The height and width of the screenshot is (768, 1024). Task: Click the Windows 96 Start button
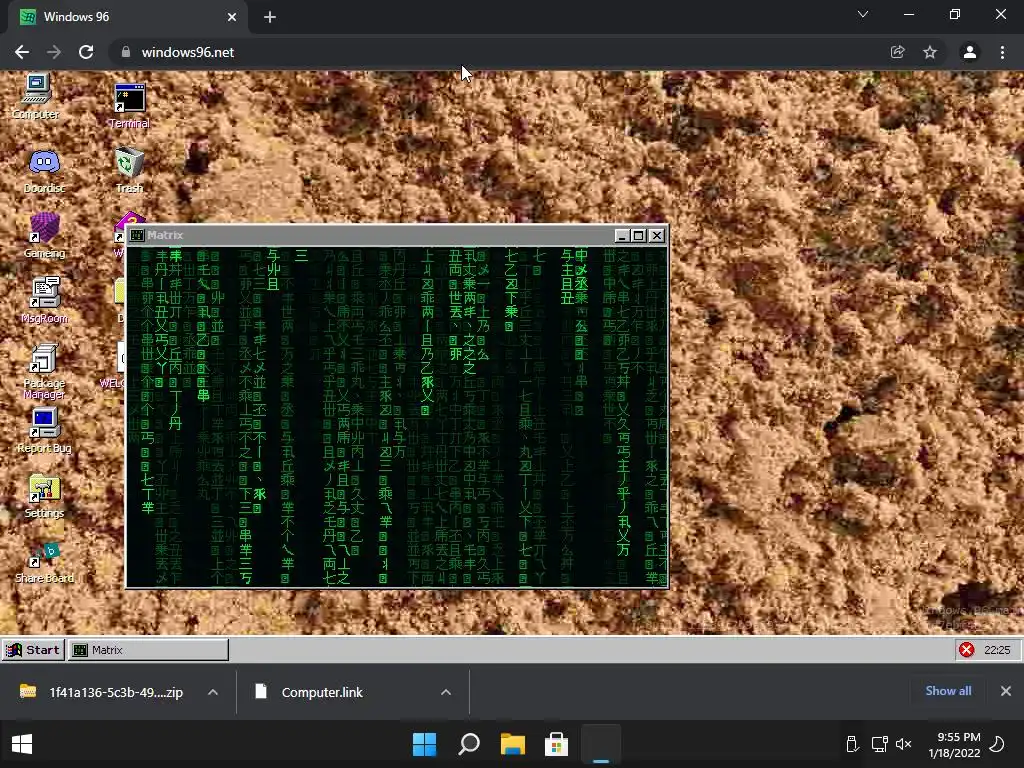pyautogui.click(x=33, y=650)
